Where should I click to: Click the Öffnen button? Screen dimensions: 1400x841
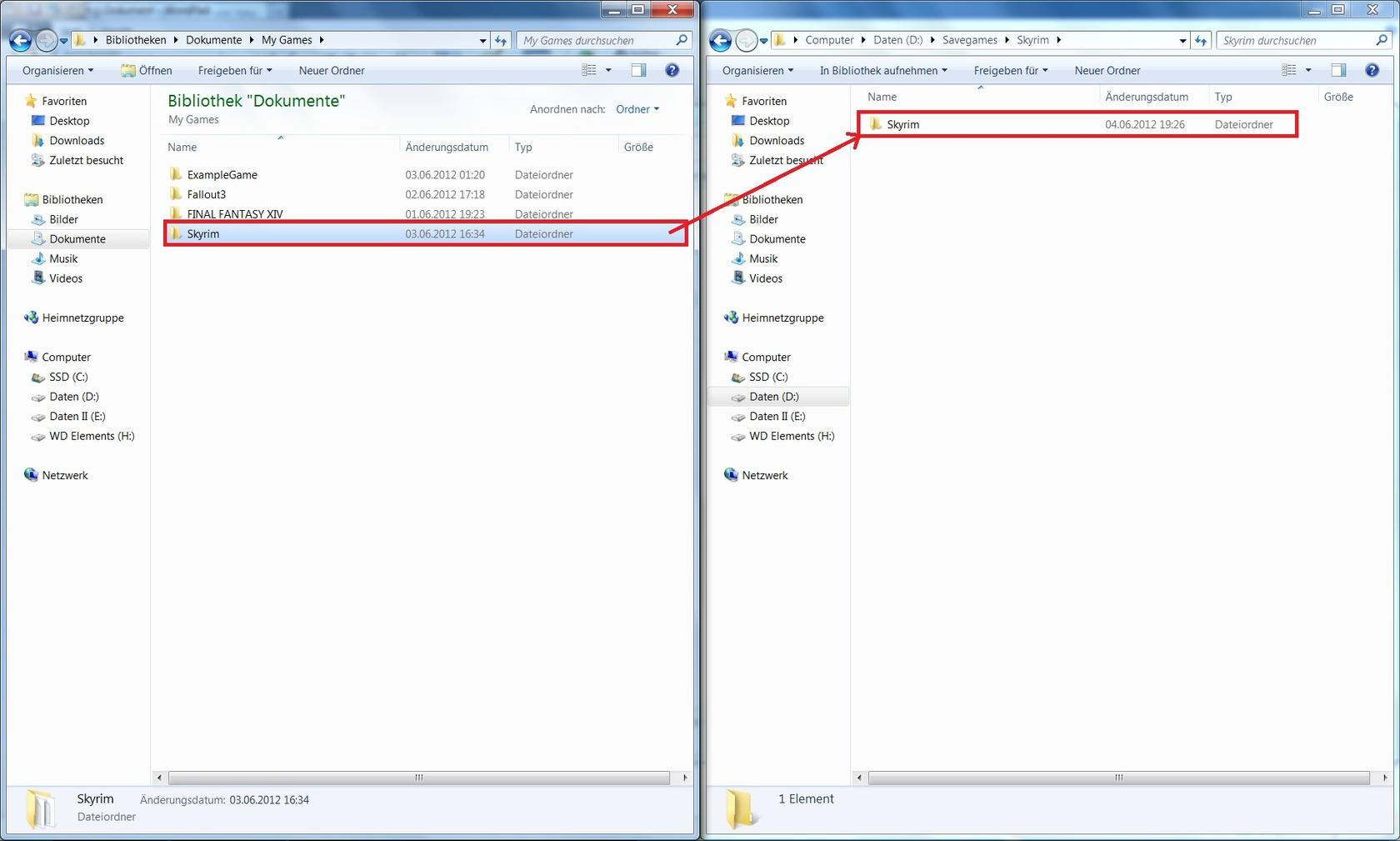[147, 71]
